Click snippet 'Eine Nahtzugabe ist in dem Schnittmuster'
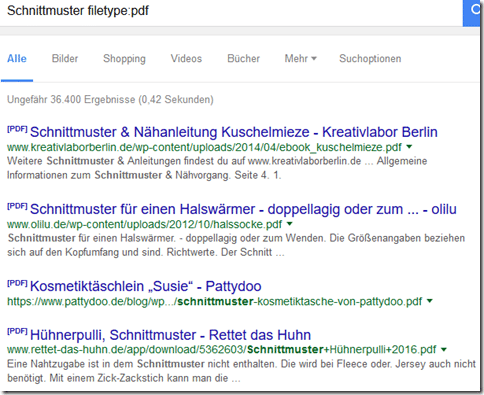The height and width of the screenshot is (395, 484). click(x=106, y=364)
